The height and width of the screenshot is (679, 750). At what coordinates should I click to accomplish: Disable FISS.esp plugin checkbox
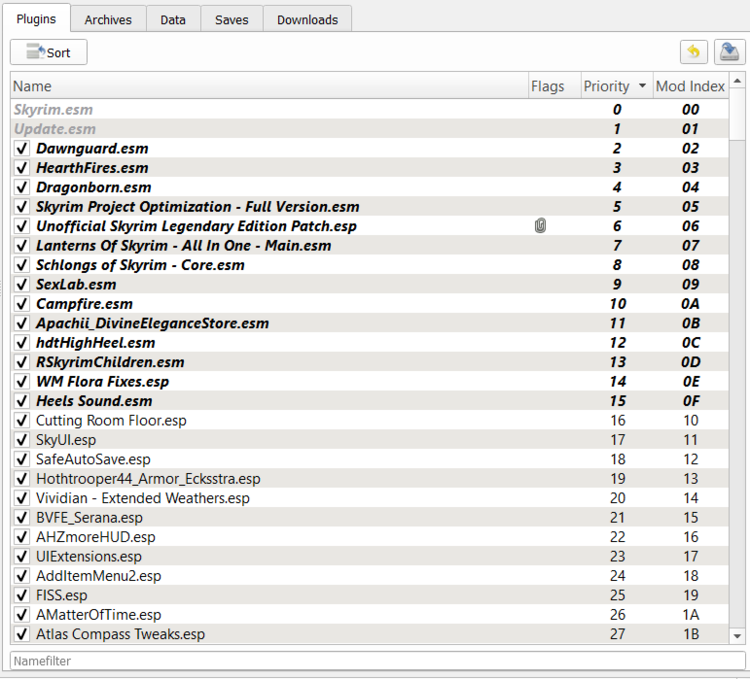(x=22, y=595)
